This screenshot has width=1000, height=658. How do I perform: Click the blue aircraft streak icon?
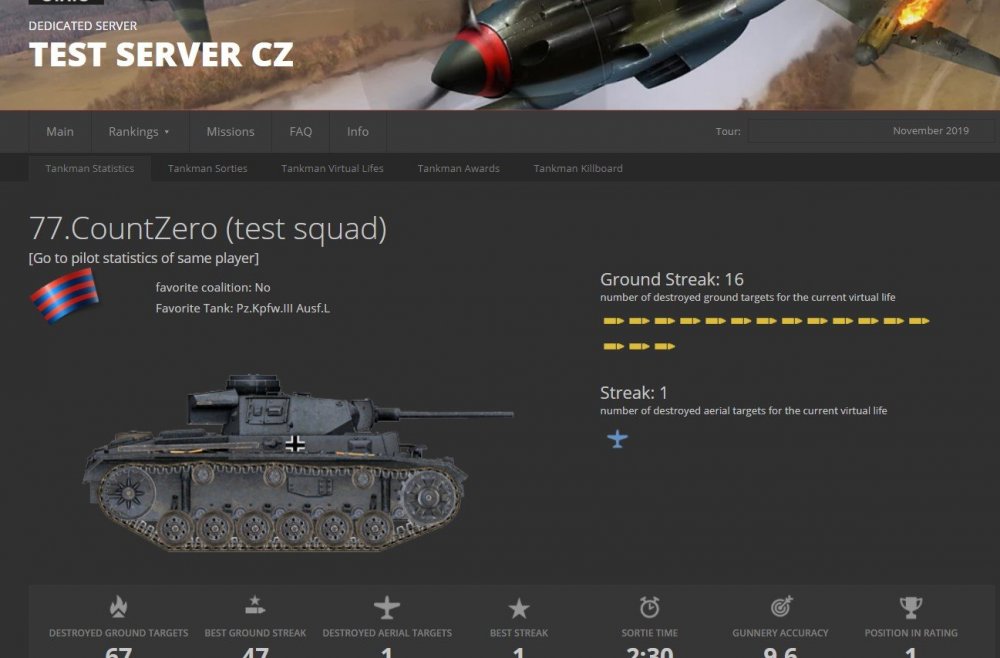pos(617,439)
